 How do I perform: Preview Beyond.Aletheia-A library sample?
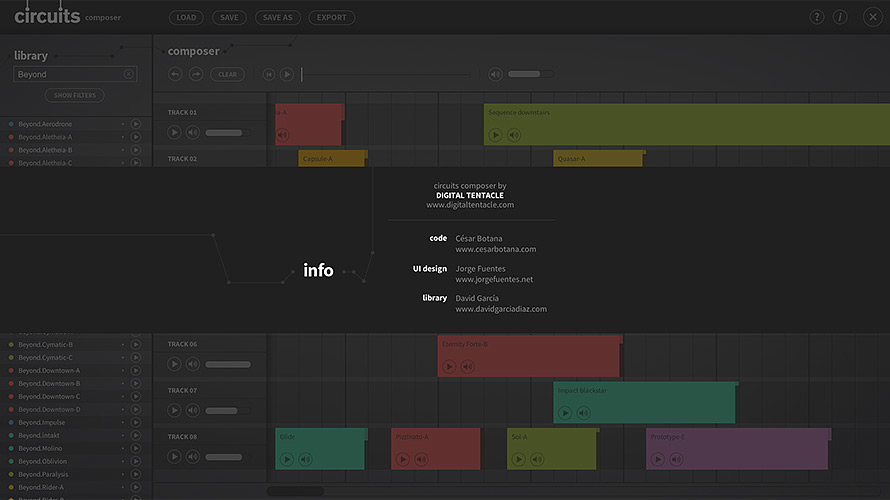pyautogui.click(x=136, y=137)
